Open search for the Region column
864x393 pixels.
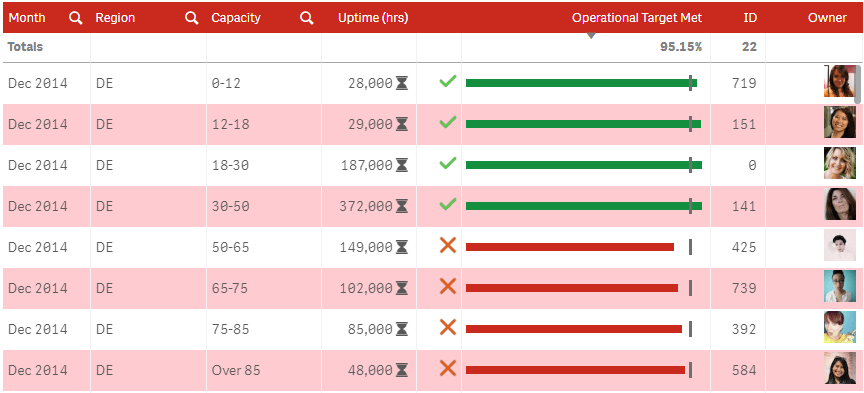[x=191, y=18]
